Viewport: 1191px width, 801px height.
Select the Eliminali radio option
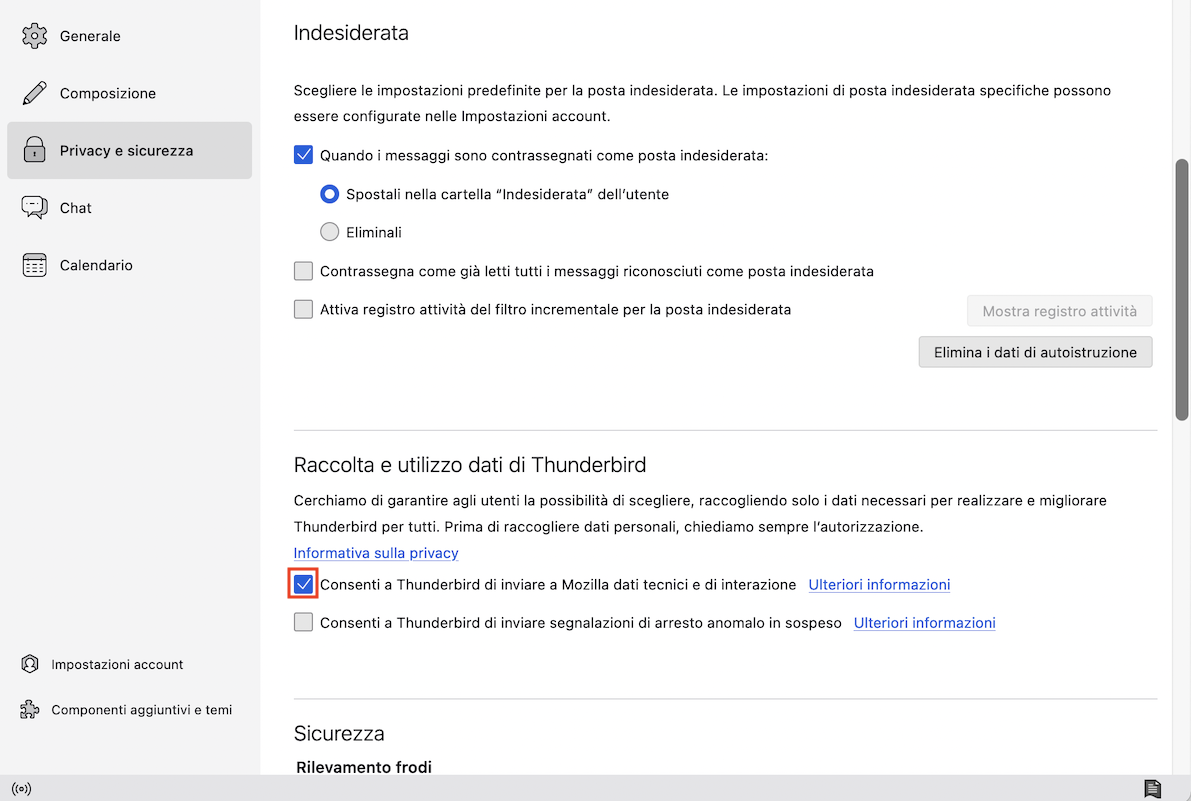[330, 232]
